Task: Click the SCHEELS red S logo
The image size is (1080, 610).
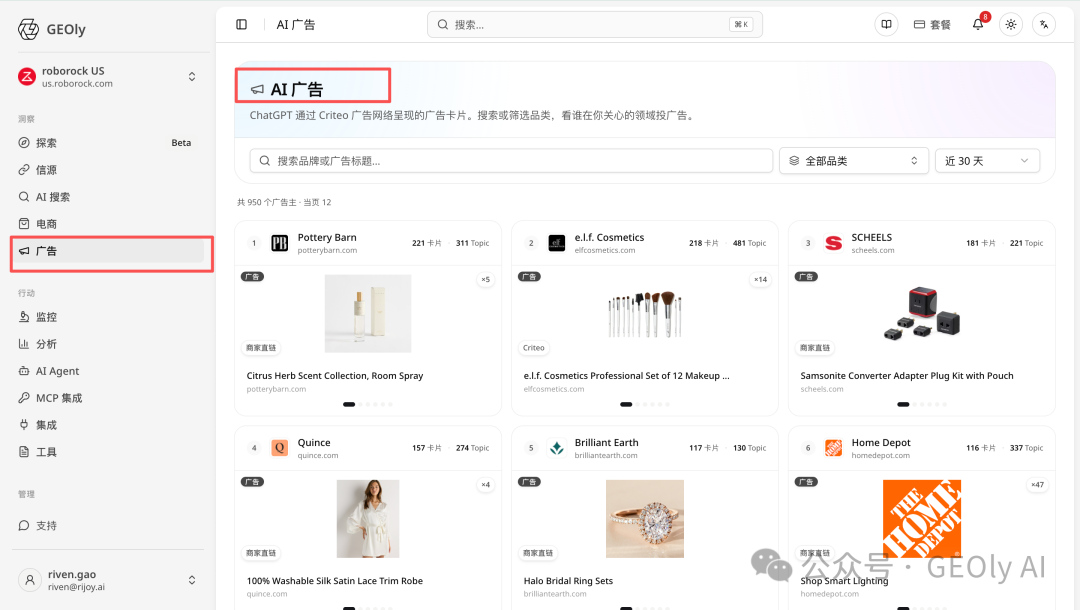Action: 833,243
